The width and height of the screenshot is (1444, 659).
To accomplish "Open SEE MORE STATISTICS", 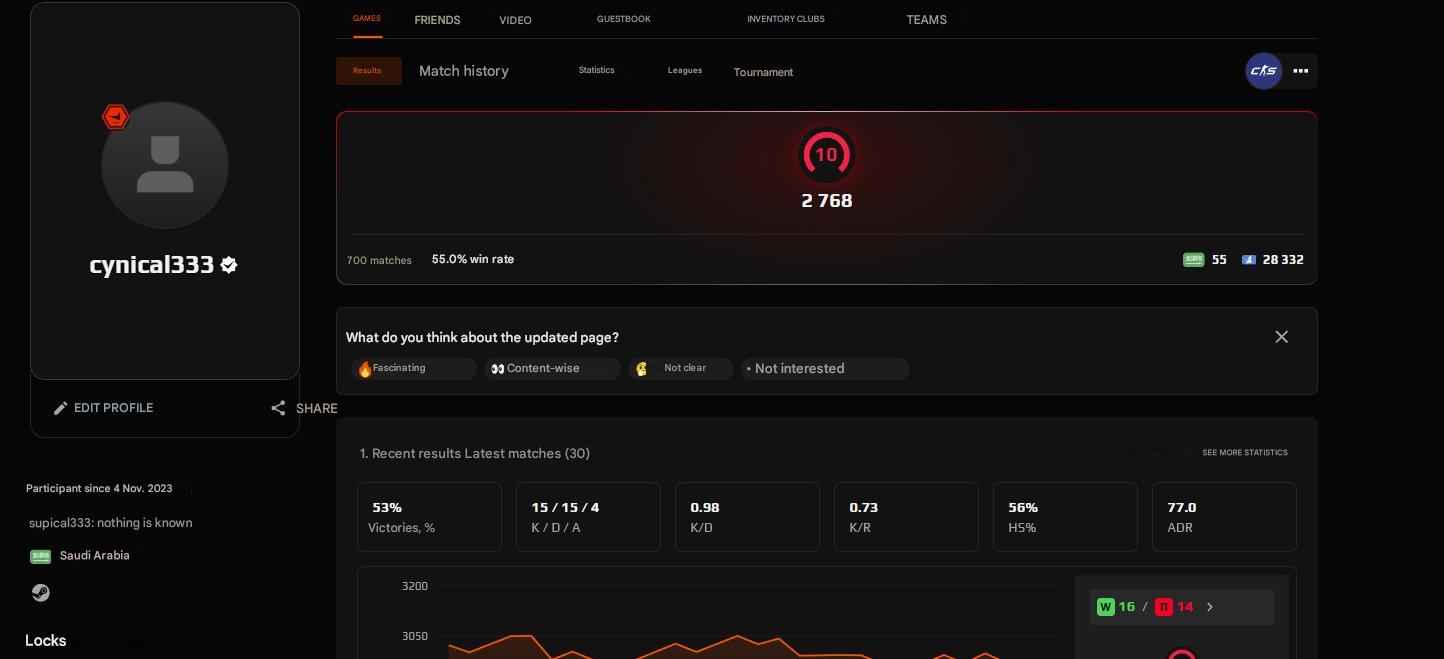I will (1245, 452).
